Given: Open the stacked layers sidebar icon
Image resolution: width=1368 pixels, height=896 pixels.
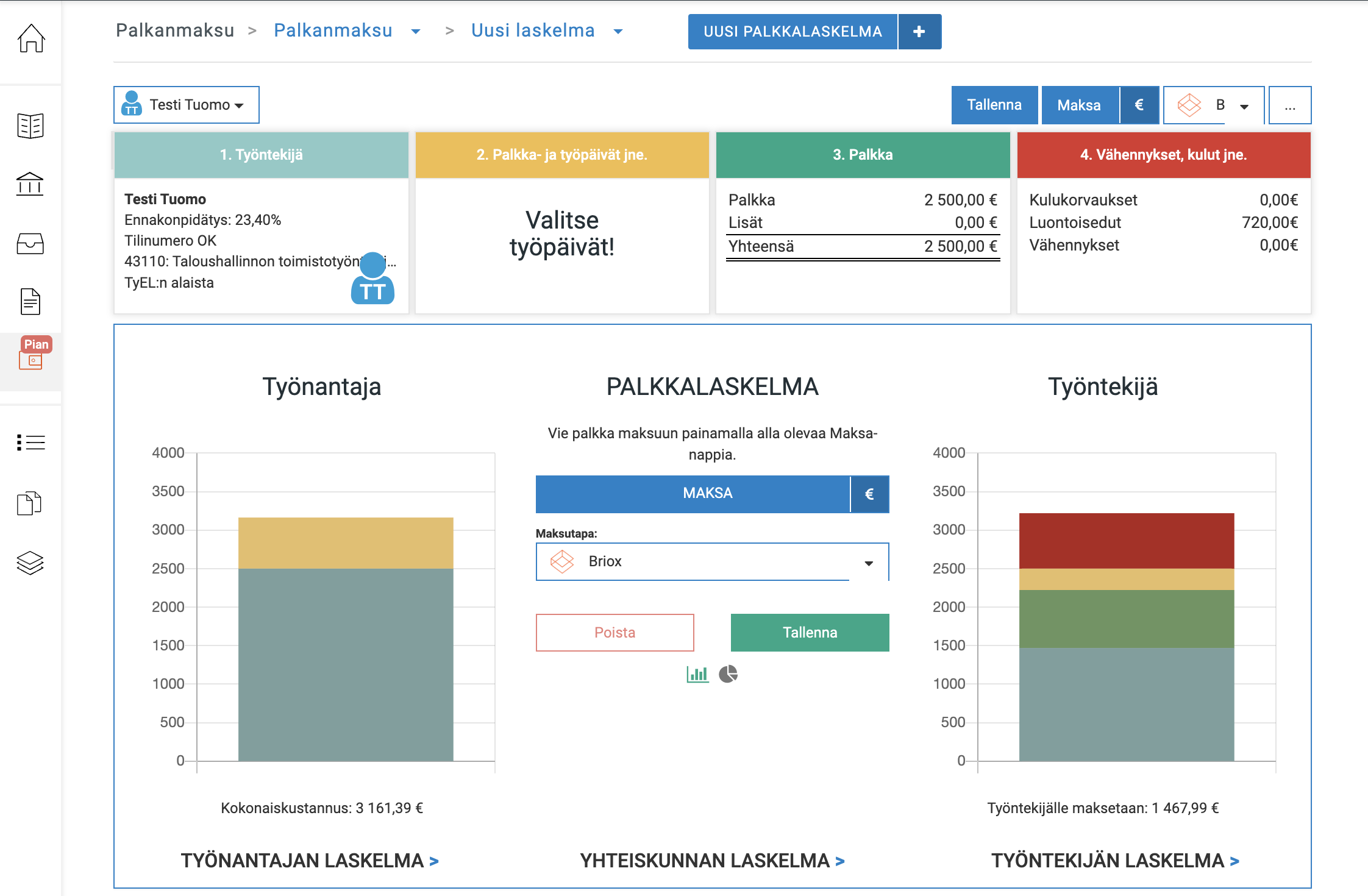Looking at the screenshot, I should click(30, 563).
